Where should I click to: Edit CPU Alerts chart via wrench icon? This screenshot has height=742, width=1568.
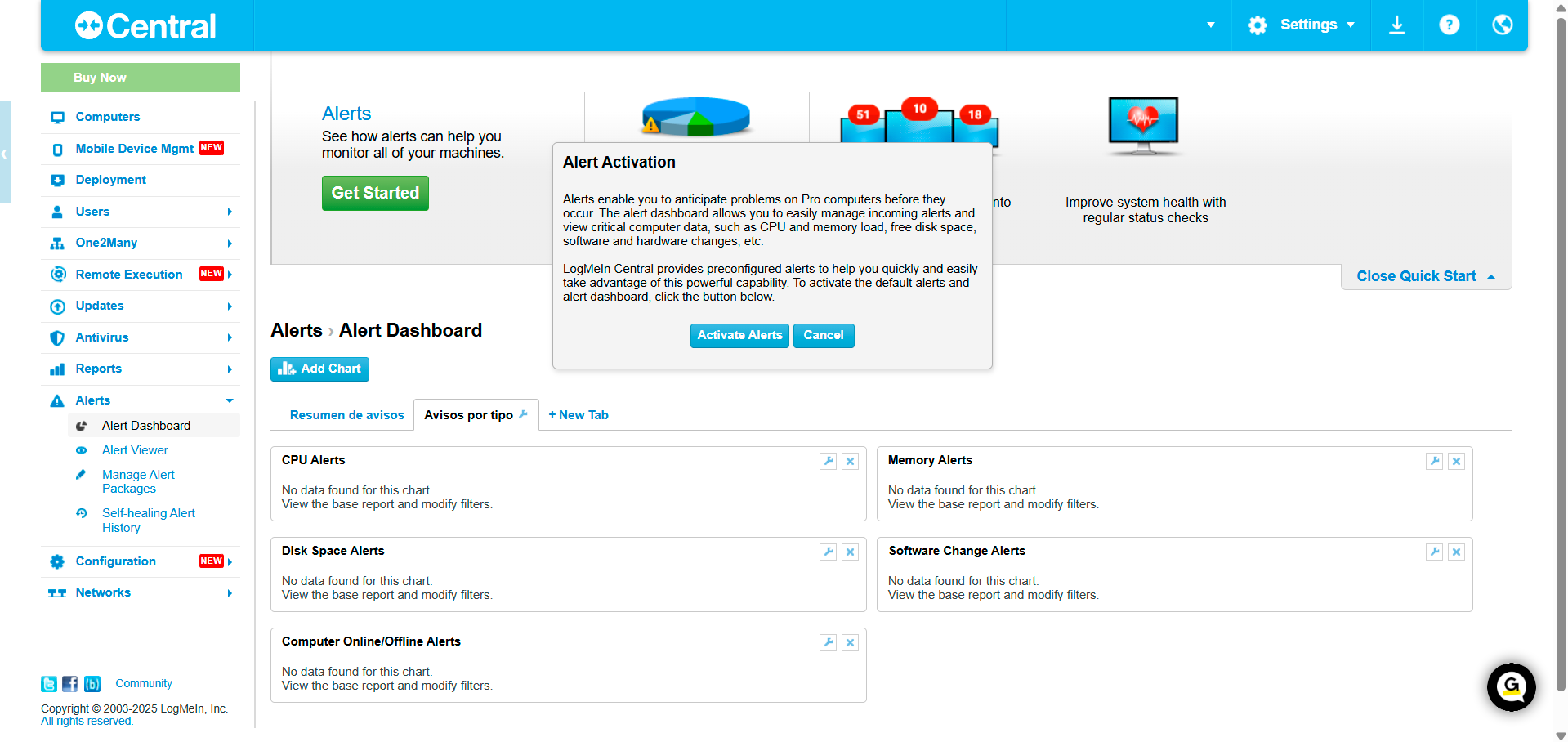[829, 461]
